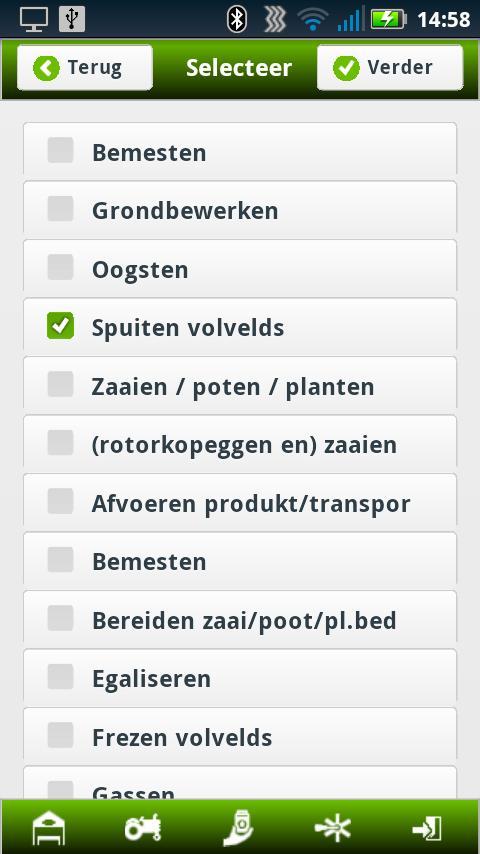The width and height of the screenshot is (480, 854).
Task: Tap the tractor icon in bottom bar
Action: 143,827
